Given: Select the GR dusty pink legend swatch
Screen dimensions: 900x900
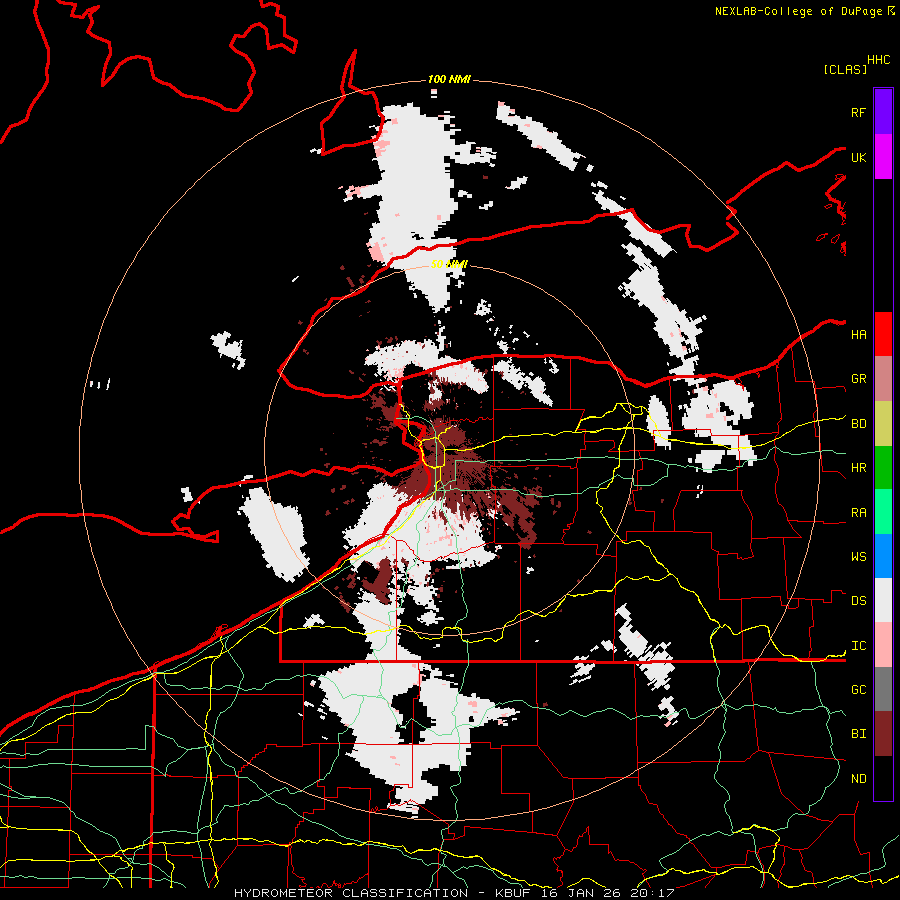Looking at the screenshot, I should [x=883, y=379].
